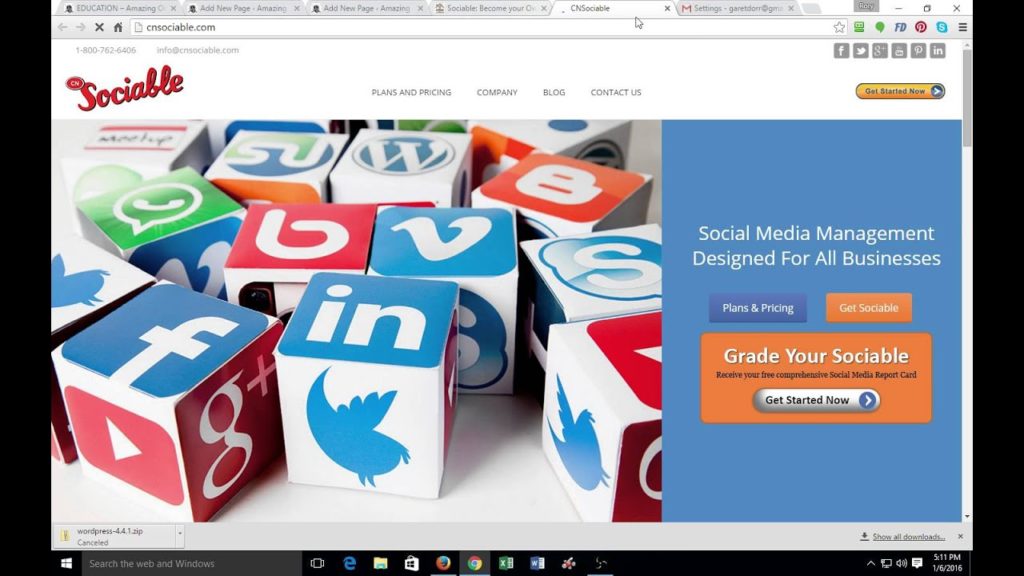Click the Search the web and Windows box
This screenshot has width=1024, height=576.
(x=191, y=563)
